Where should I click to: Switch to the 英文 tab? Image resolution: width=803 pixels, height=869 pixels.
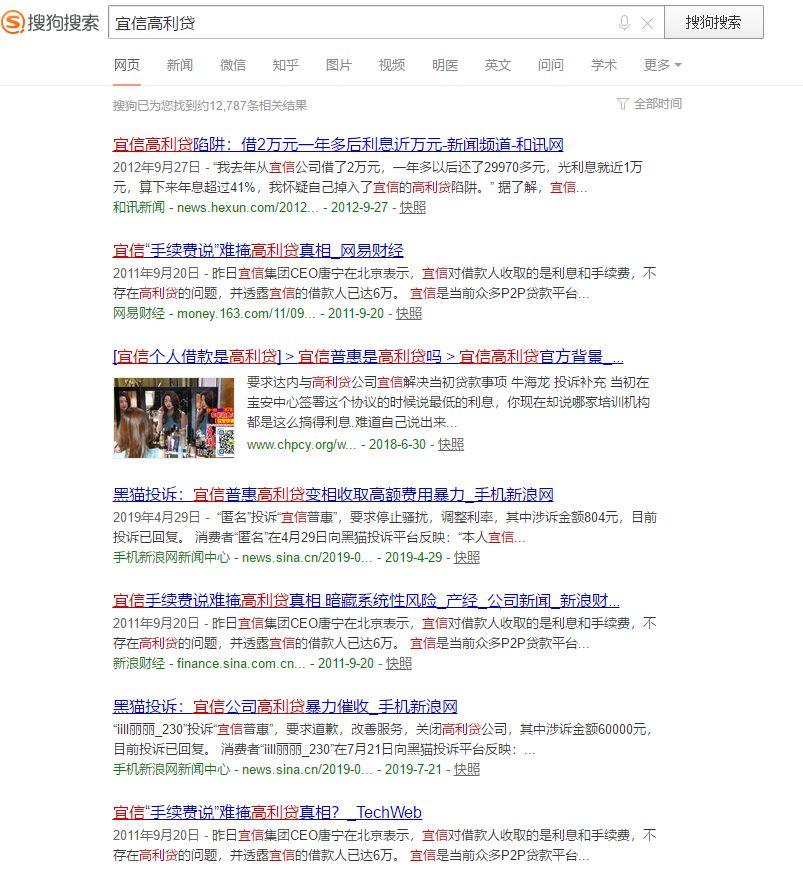click(498, 65)
